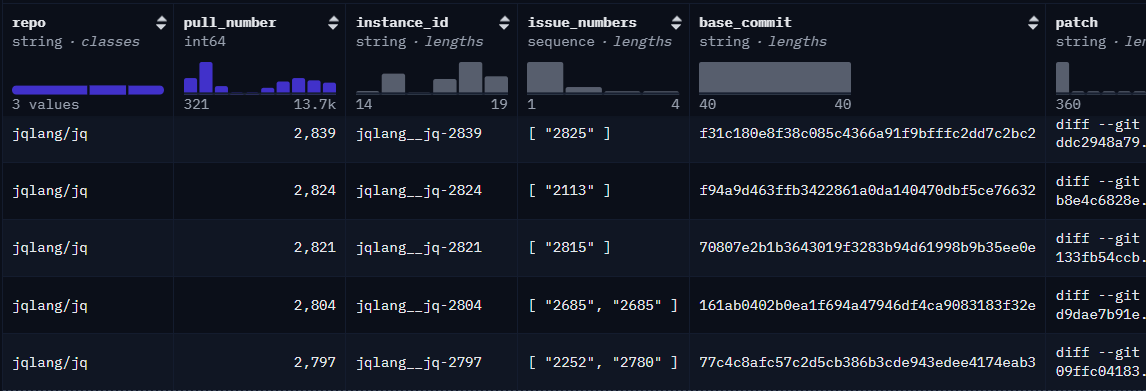Viewport: 1146px width, 391px height.
Task: Click the base_commit length histogram bar
Action: [x=775, y=78]
